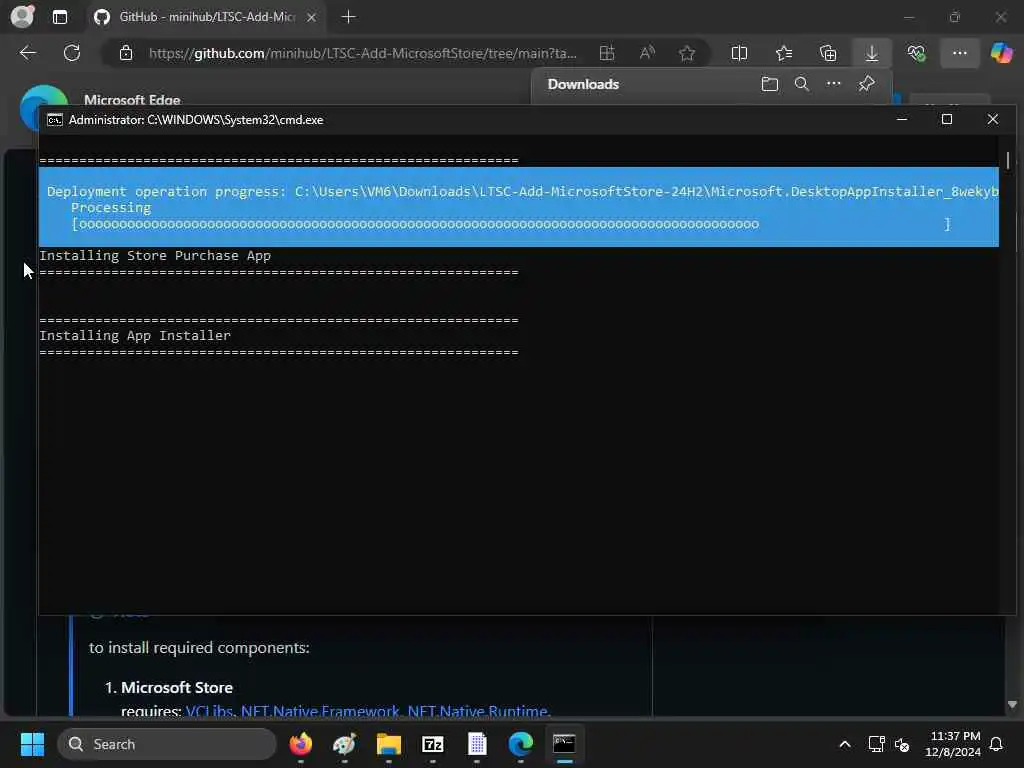Pin the Downloads panel
The image size is (1024, 768).
coord(867,84)
